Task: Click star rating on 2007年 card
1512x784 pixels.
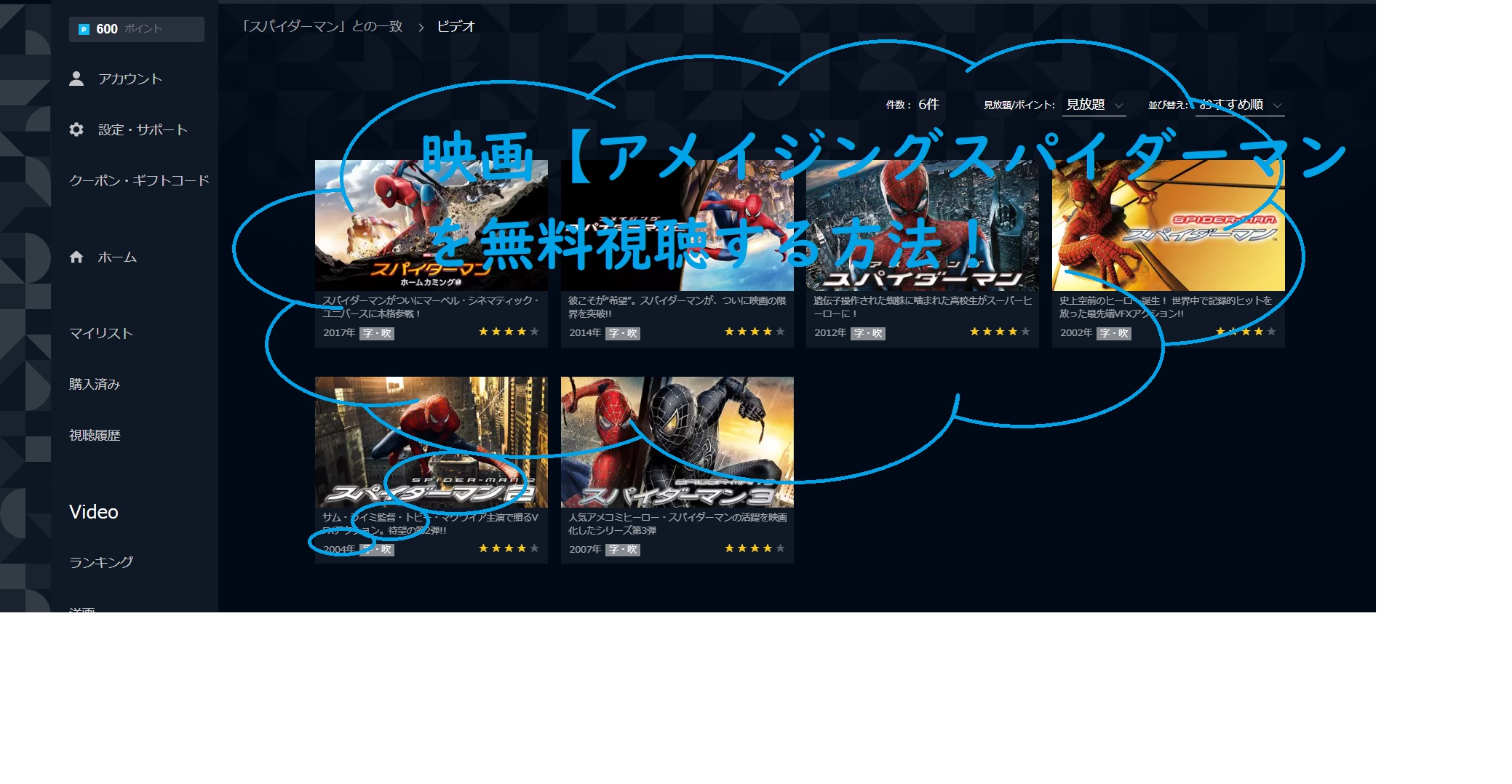Action: click(755, 548)
